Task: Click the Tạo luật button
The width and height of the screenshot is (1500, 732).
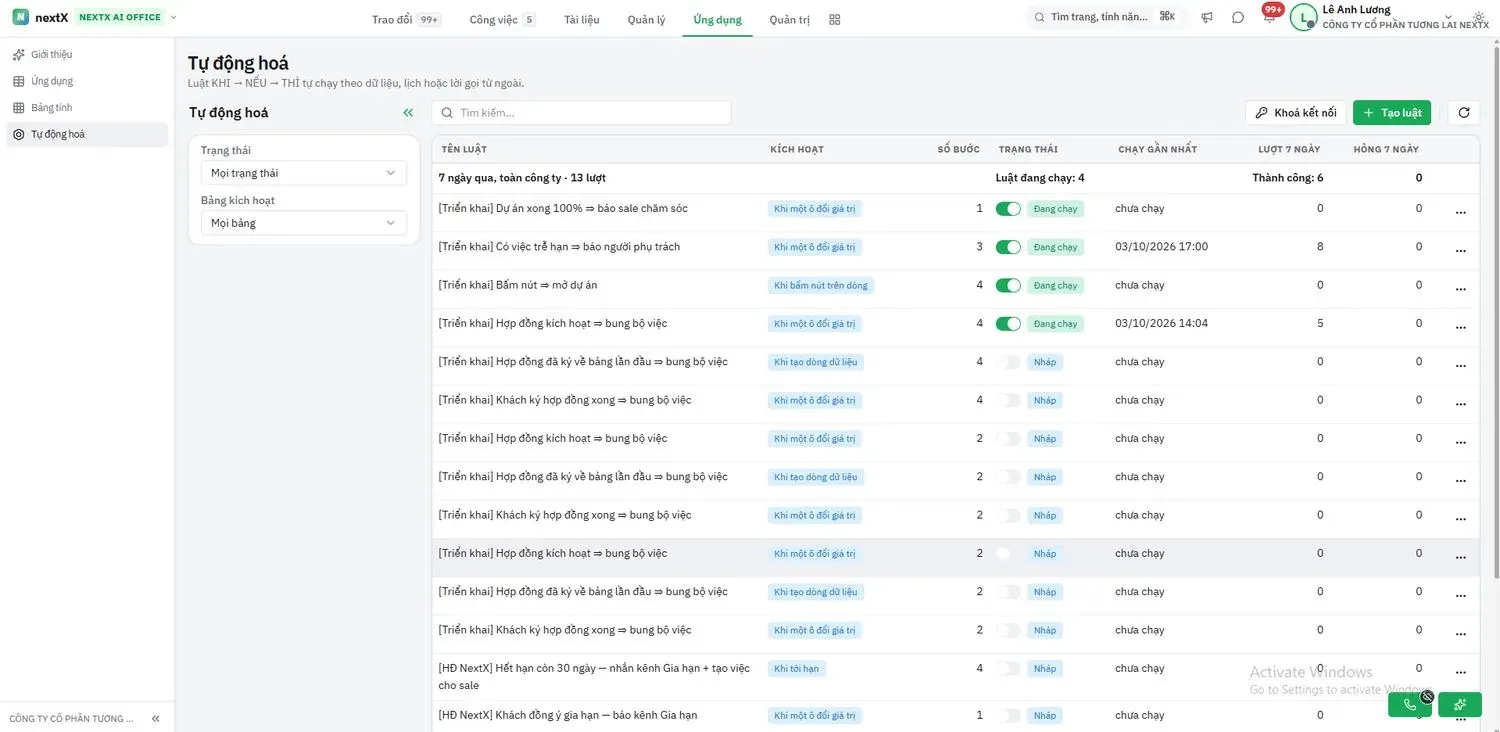Action: coord(1392,113)
